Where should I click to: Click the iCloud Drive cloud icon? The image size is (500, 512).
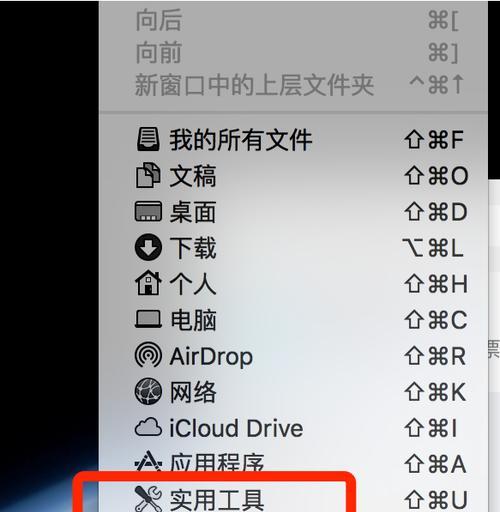(148, 427)
